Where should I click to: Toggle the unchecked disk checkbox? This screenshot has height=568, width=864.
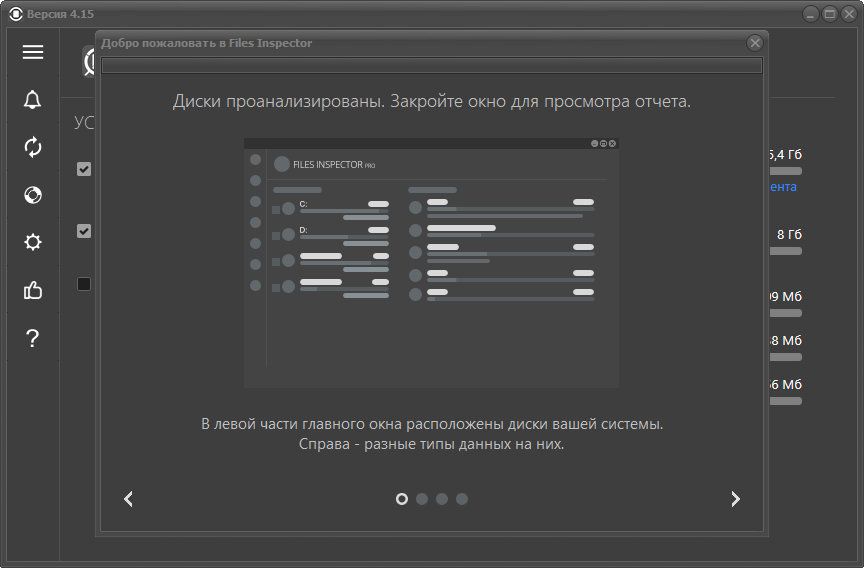tap(84, 284)
